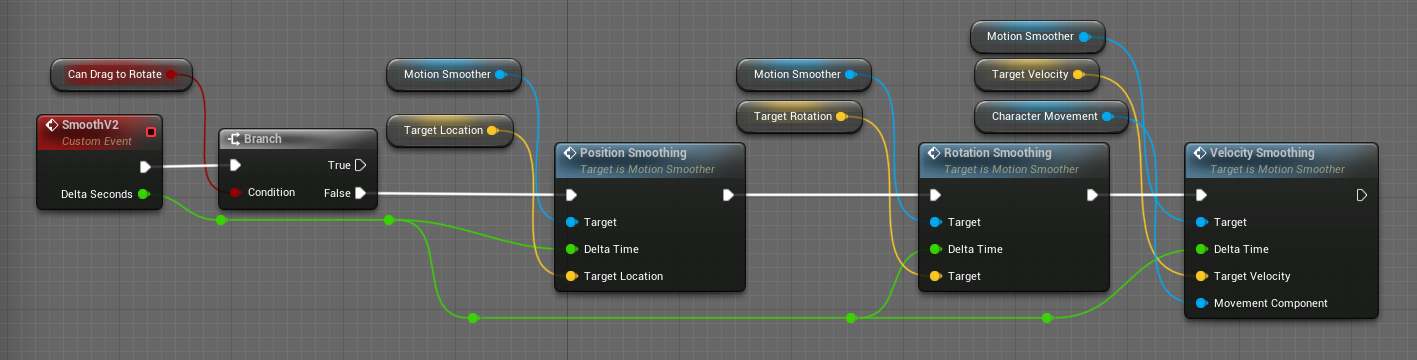Click Rotation Smoothing execution input pin
1417x360 pixels.
point(935,195)
